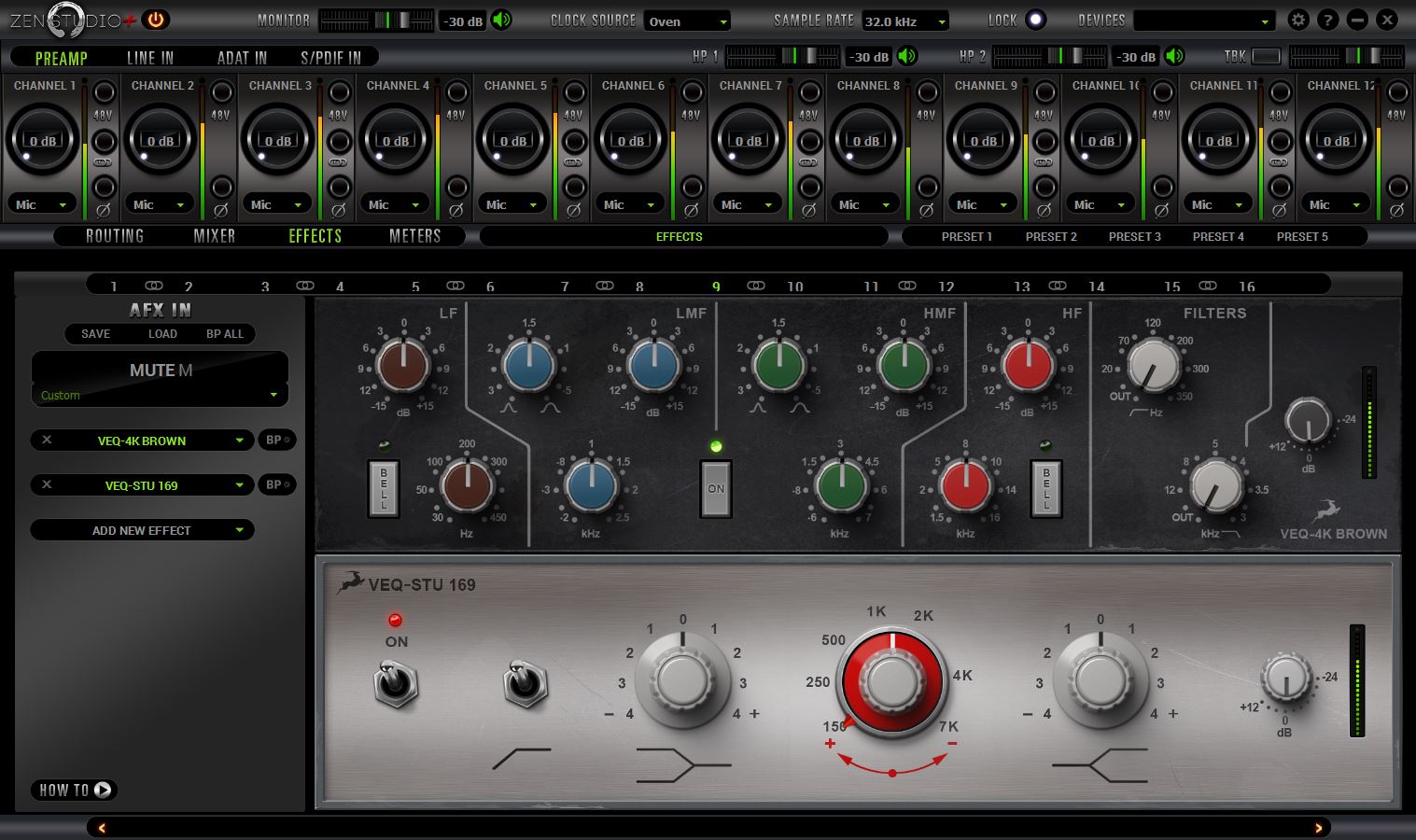This screenshot has height=840, width=1416.
Task: Toggle the TBK talkback button
Action: (1266, 56)
